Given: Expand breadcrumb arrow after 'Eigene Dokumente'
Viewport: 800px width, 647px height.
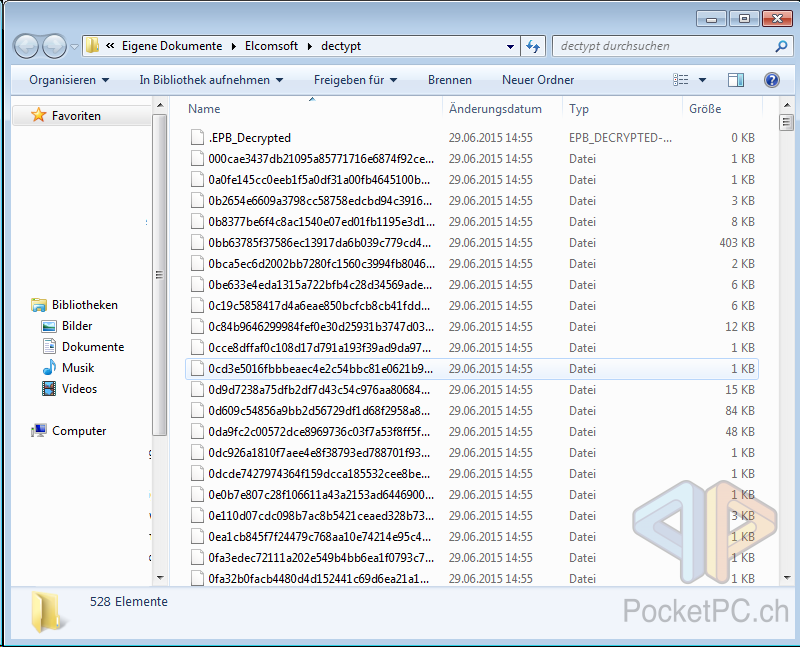Looking at the screenshot, I should point(234,46).
